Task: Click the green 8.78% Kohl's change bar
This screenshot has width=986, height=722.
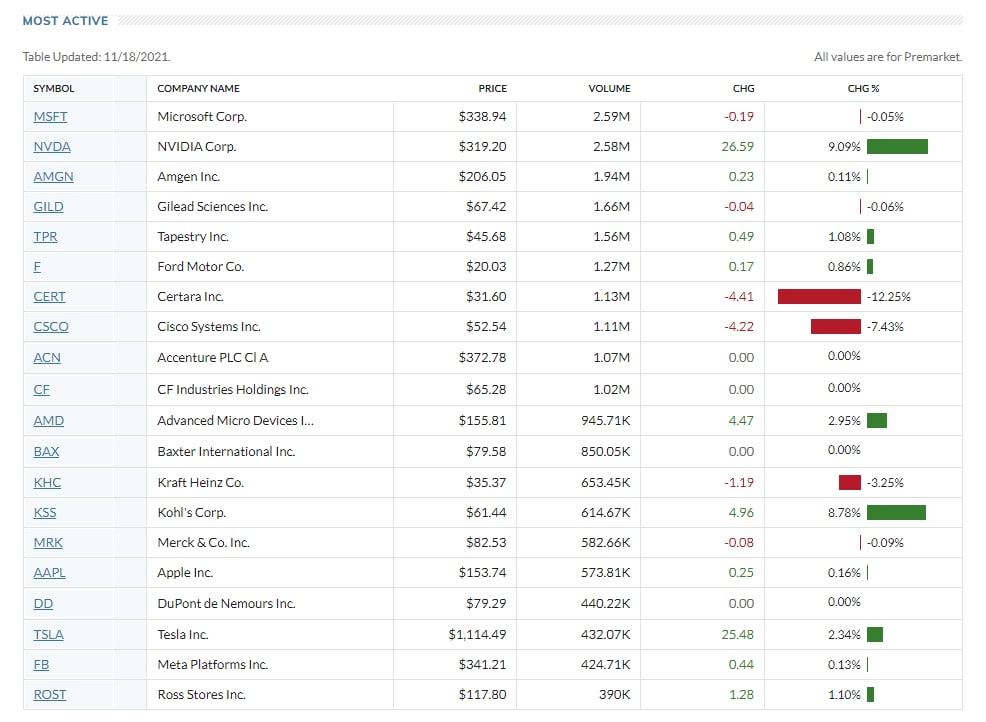Action: (896, 513)
